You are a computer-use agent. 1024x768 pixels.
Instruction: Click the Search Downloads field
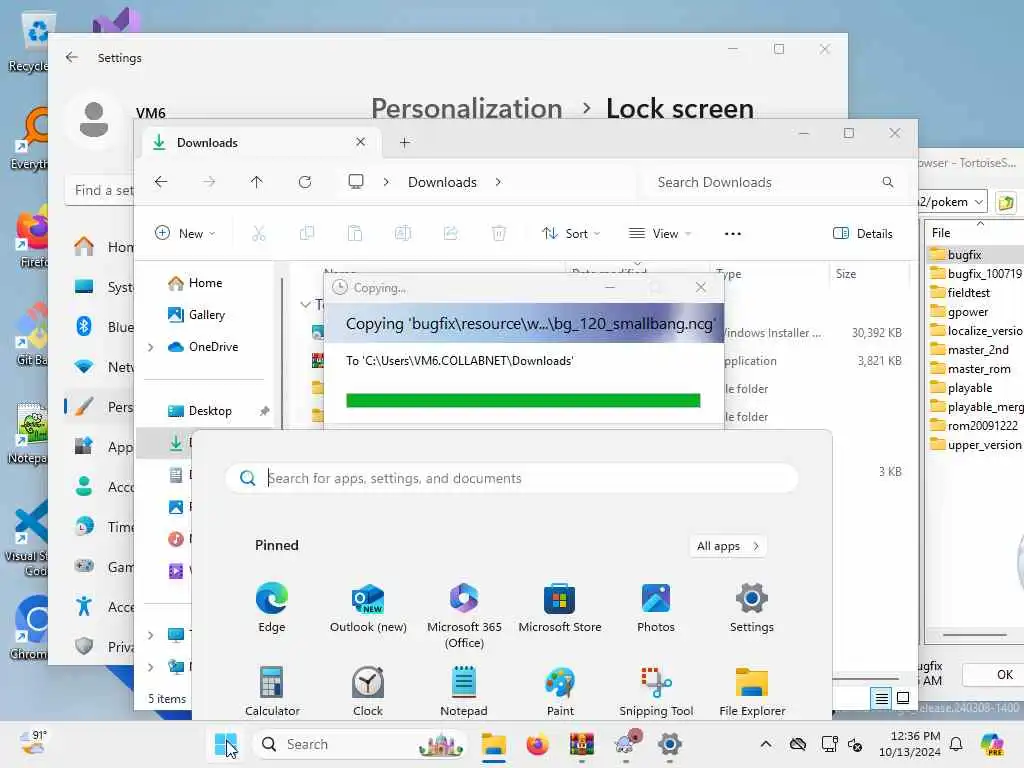[775, 182]
